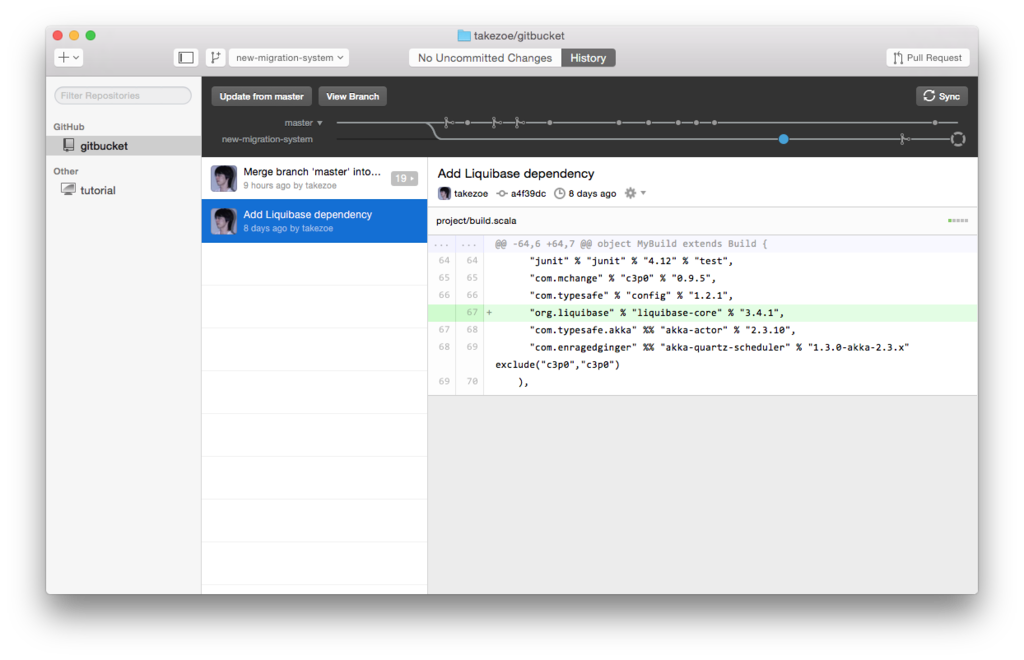Viewport: 1024px width, 660px height.
Task: Click the project/build.scala file header
Action: click(x=703, y=221)
